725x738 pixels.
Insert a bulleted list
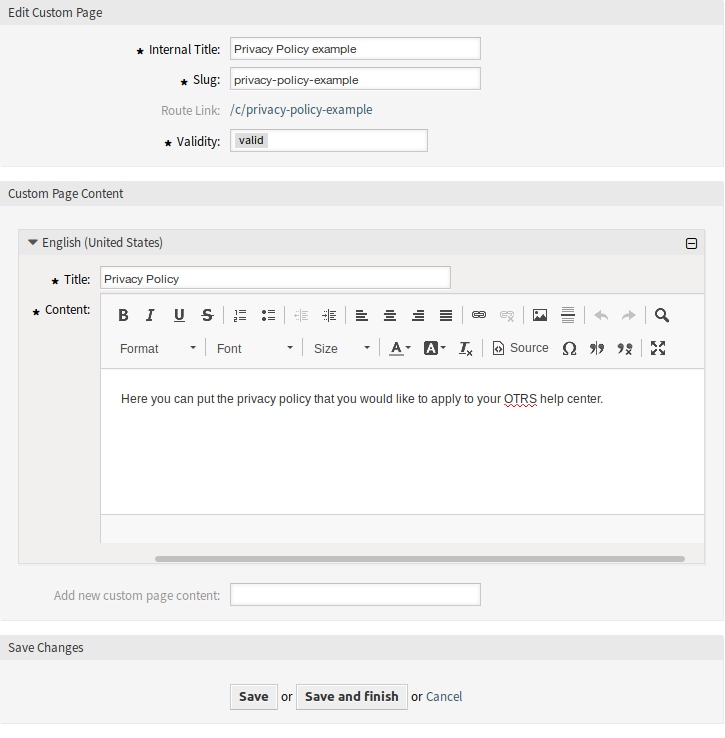click(268, 315)
